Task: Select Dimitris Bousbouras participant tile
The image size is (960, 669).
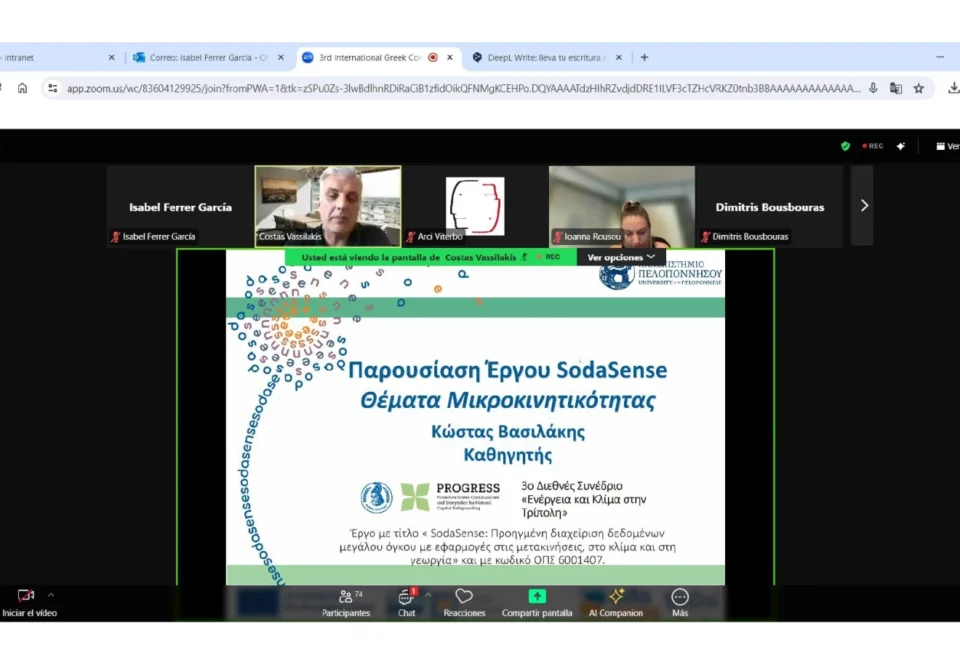Action: click(x=770, y=206)
